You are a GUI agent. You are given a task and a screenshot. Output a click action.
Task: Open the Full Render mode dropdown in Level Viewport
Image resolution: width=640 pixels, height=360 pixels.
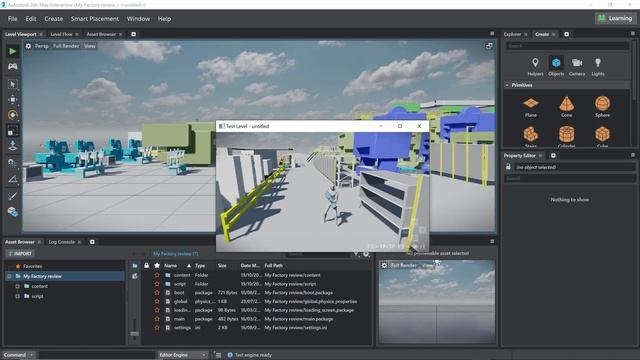coord(66,46)
